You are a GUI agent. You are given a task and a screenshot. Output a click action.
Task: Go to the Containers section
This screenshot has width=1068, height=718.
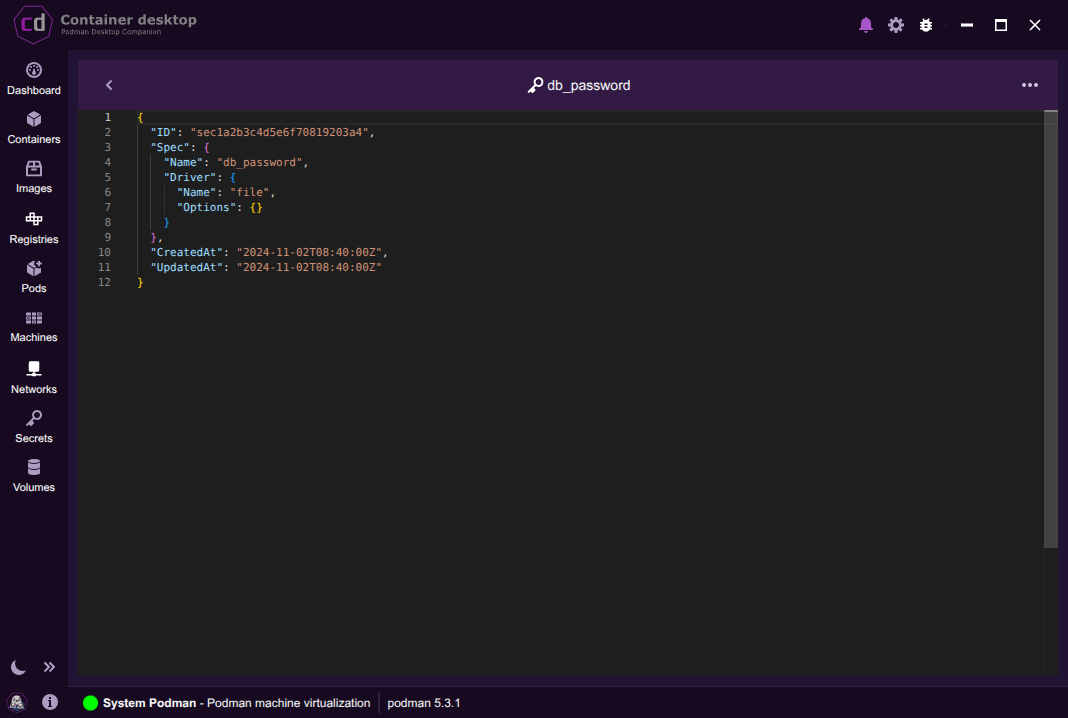(x=33, y=128)
